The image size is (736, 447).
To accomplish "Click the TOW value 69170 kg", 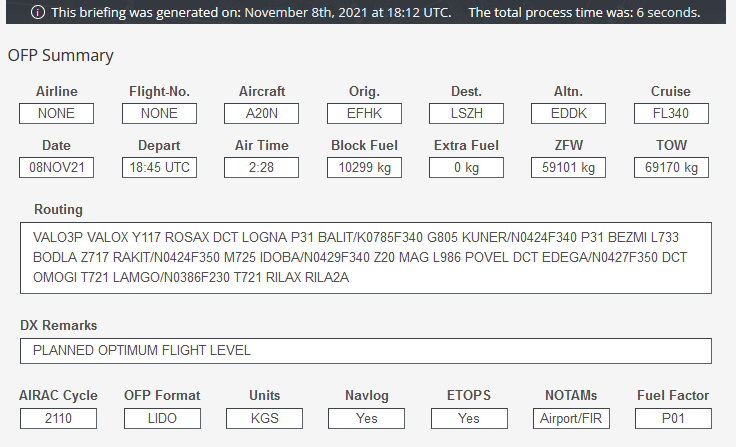I will point(671,168).
